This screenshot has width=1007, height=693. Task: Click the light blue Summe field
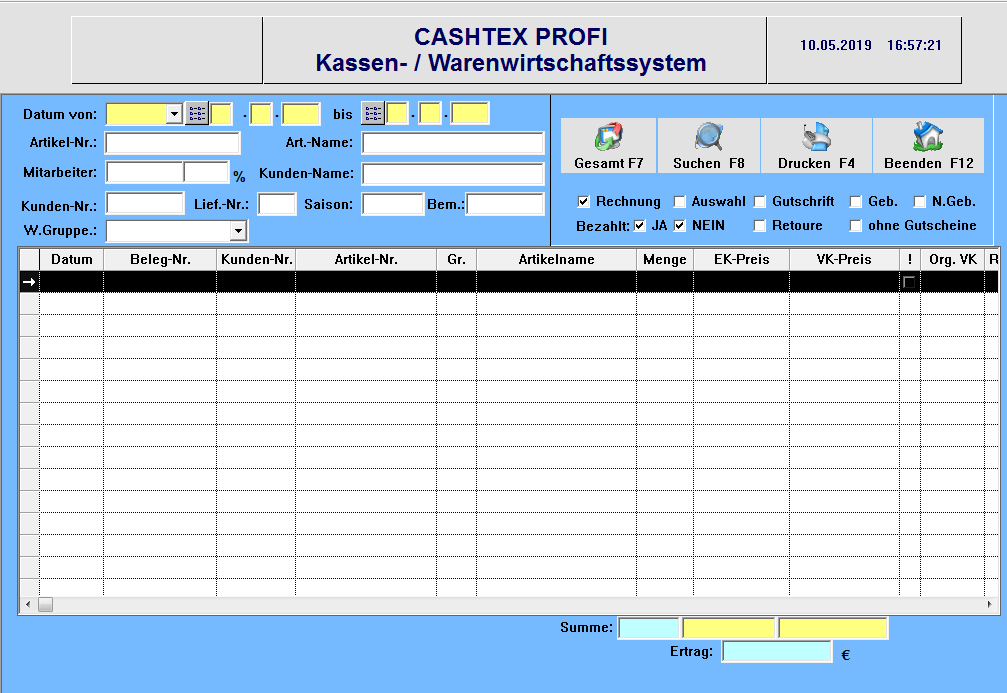tap(648, 628)
